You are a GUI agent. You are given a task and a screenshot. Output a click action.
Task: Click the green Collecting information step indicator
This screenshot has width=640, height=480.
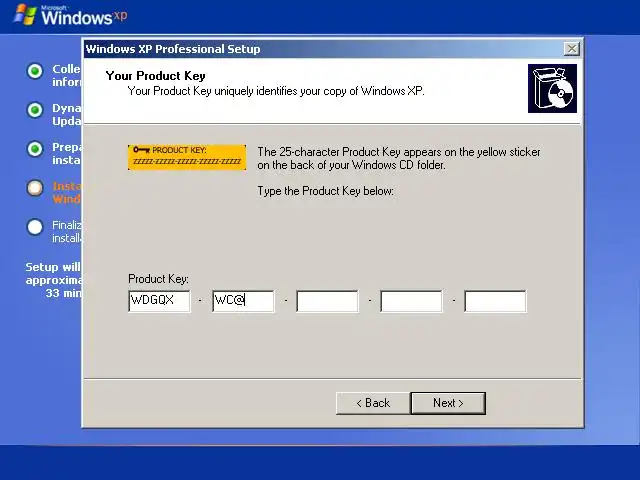click(x=35, y=71)
